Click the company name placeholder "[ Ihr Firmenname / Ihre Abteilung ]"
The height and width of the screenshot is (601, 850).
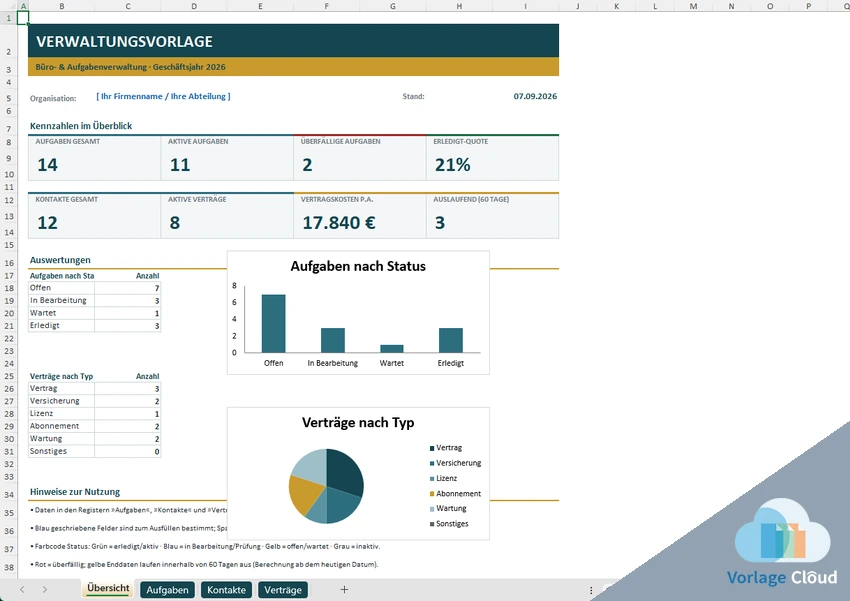[163, 96]
